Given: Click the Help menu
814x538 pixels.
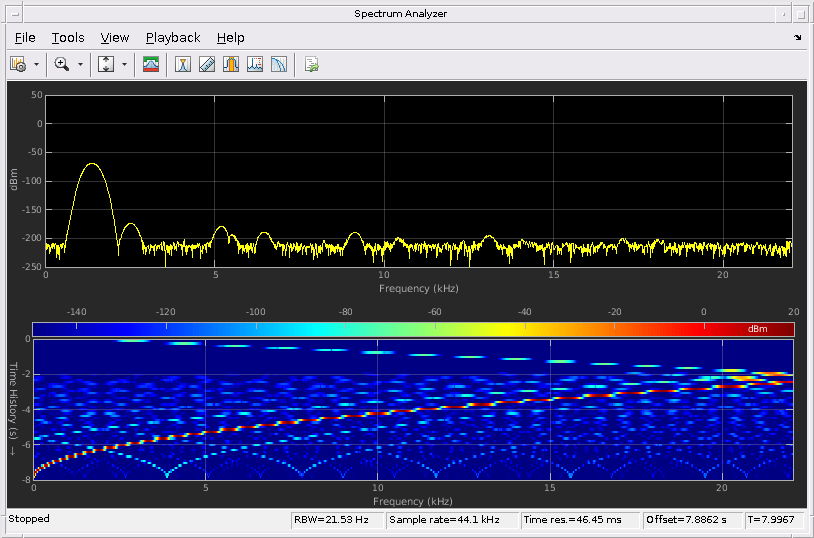Looking at the screenshot, I should coord(230,38).
